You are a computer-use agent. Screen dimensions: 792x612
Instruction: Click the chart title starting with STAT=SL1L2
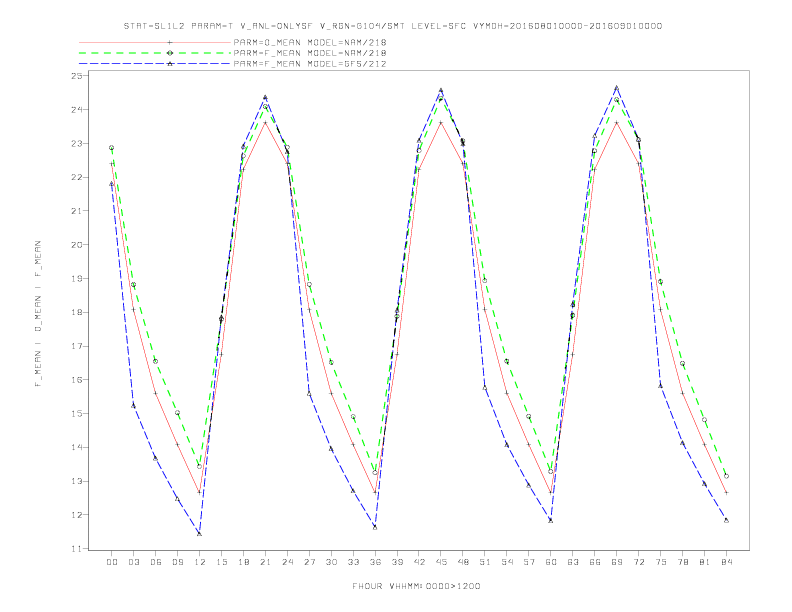(x=393, y=26)
